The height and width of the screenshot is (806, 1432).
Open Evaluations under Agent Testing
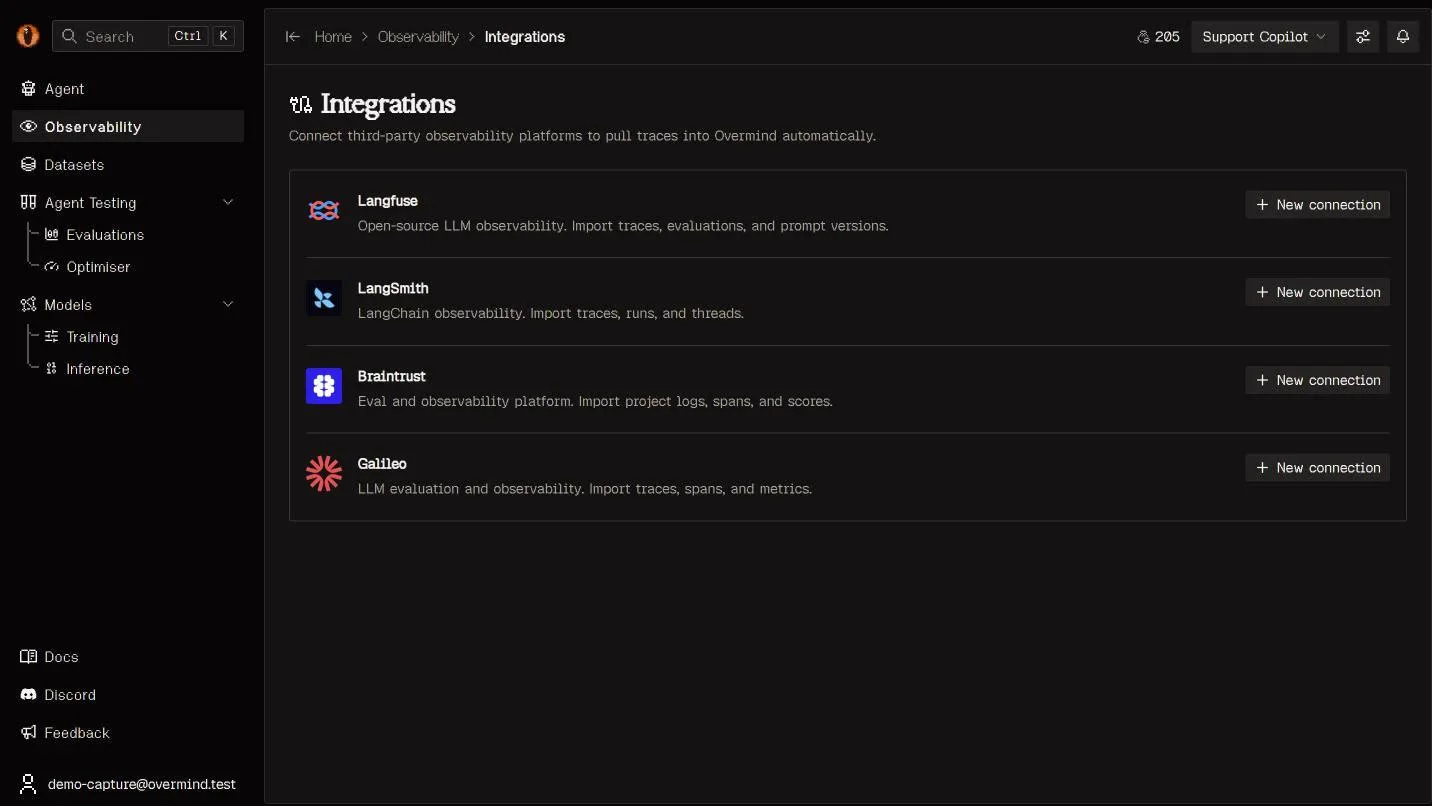tap(104, 235)
